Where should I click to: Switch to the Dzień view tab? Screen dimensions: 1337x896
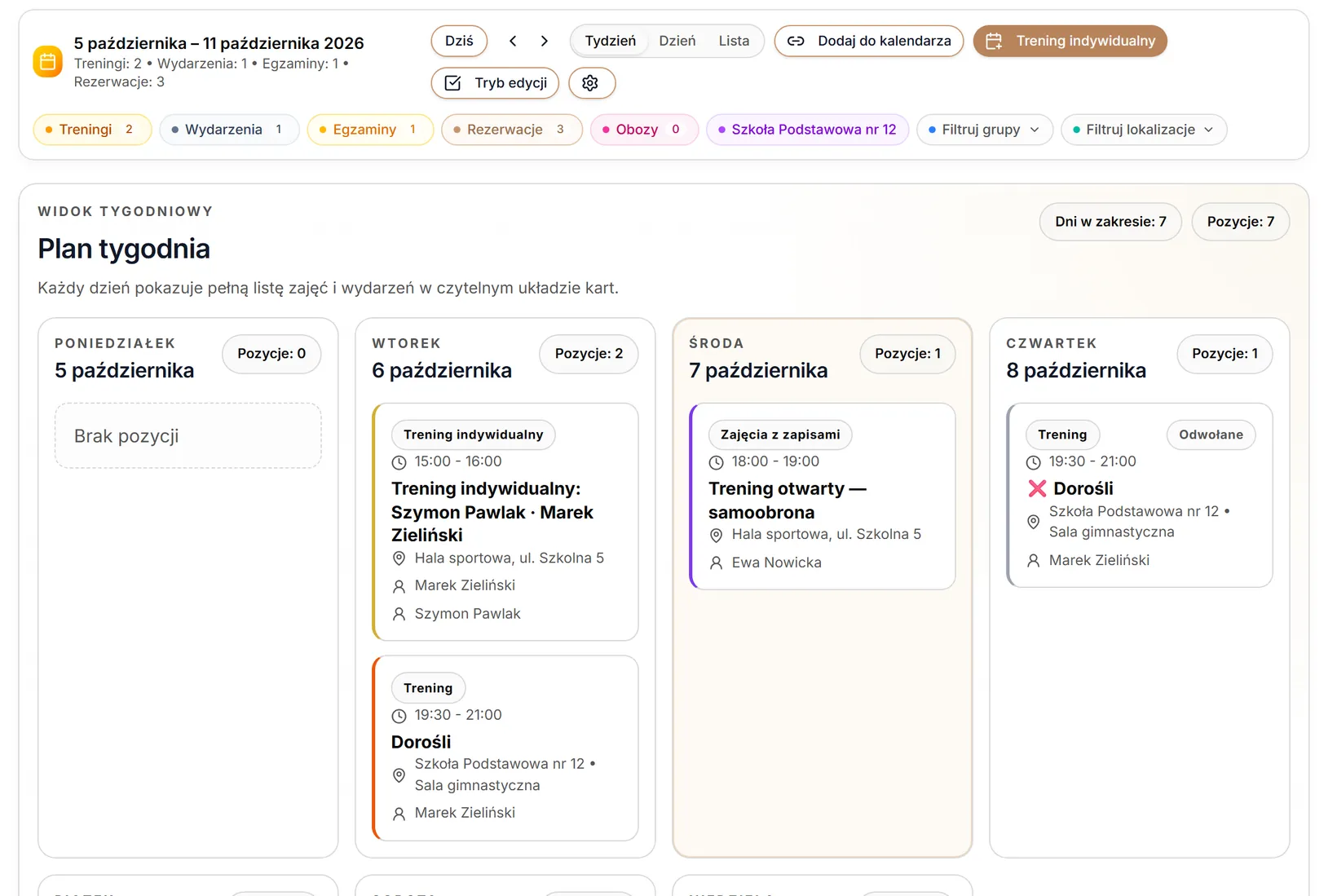point(677,41)
